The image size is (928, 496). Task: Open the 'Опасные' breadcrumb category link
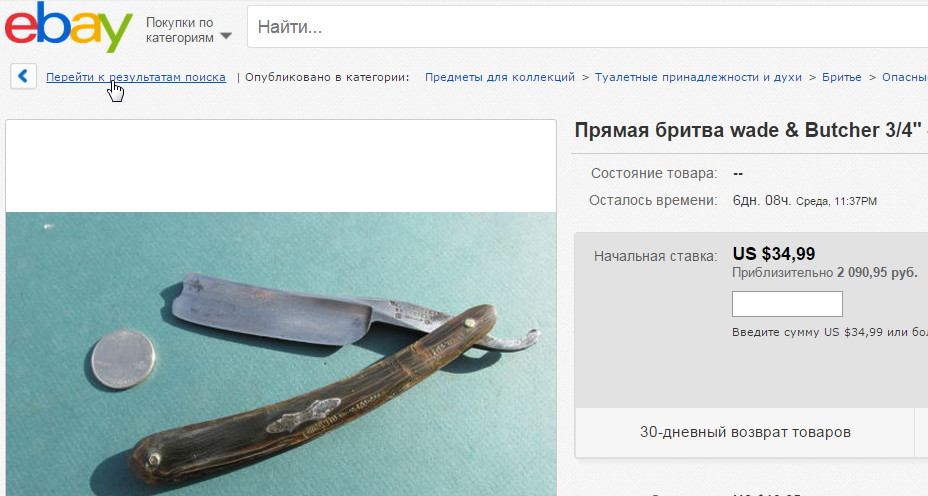click(x=904, y=77)
